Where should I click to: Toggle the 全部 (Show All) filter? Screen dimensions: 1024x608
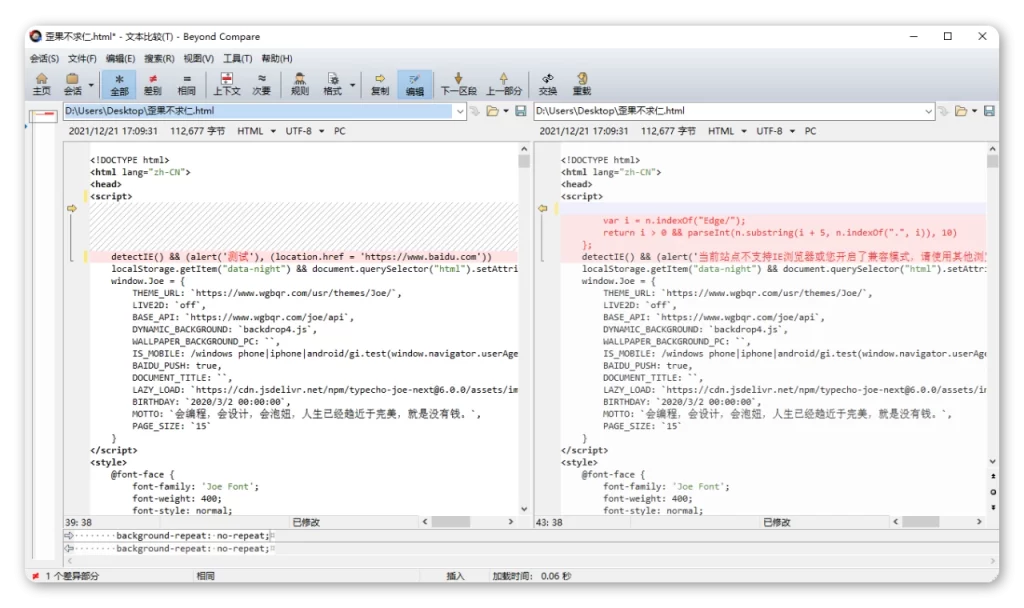click(119, 84)
